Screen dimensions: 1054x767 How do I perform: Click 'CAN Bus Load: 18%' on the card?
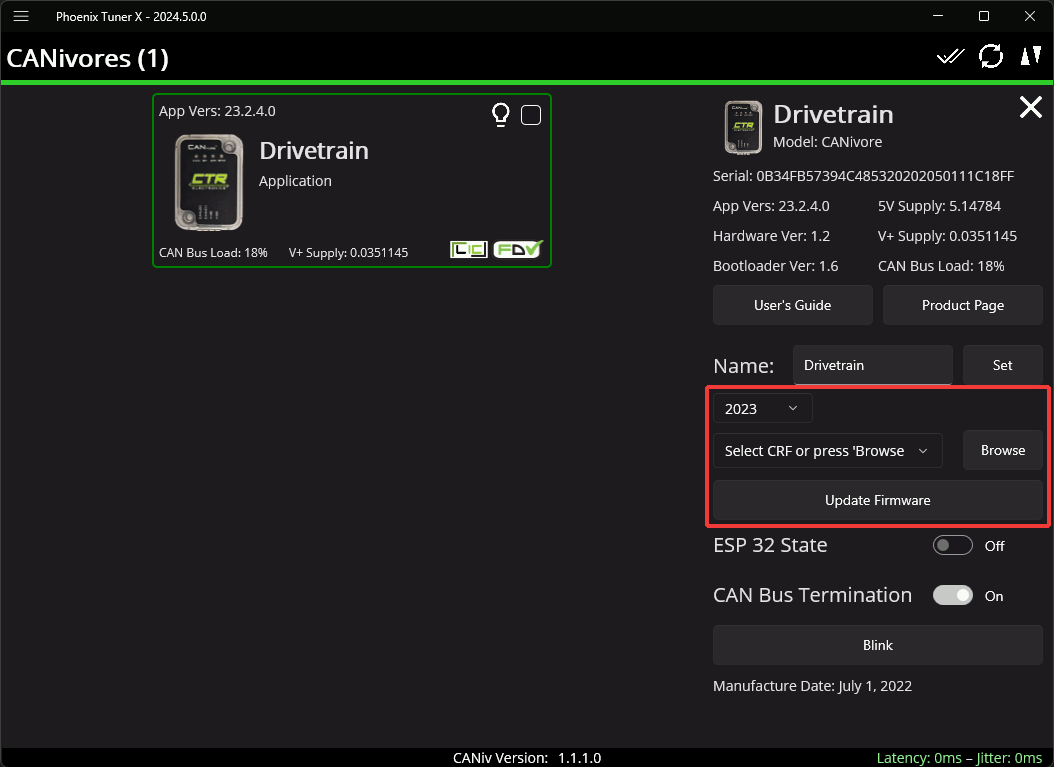[x=213, y=253]
